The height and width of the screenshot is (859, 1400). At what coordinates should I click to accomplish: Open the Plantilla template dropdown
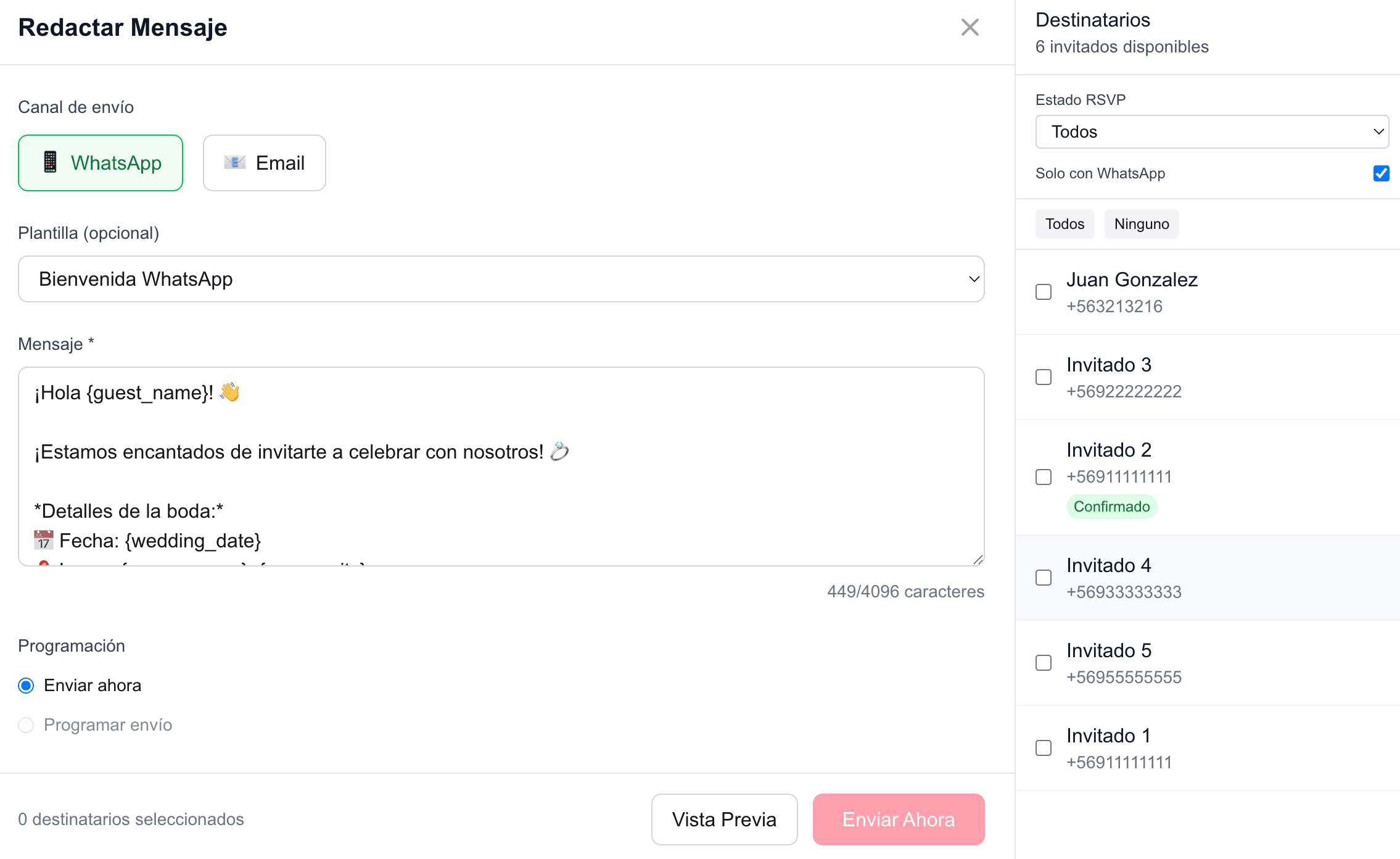[x=500, y=279]
